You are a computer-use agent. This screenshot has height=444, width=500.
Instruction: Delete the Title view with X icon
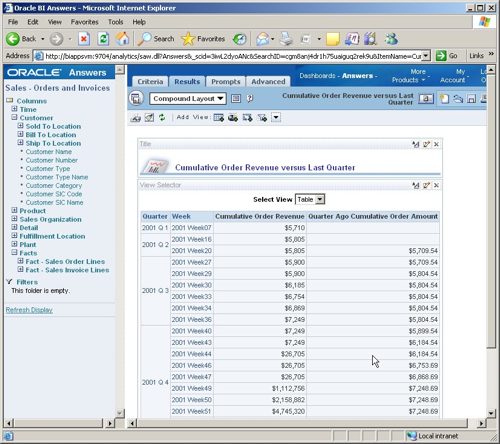[x=436, y=144]
